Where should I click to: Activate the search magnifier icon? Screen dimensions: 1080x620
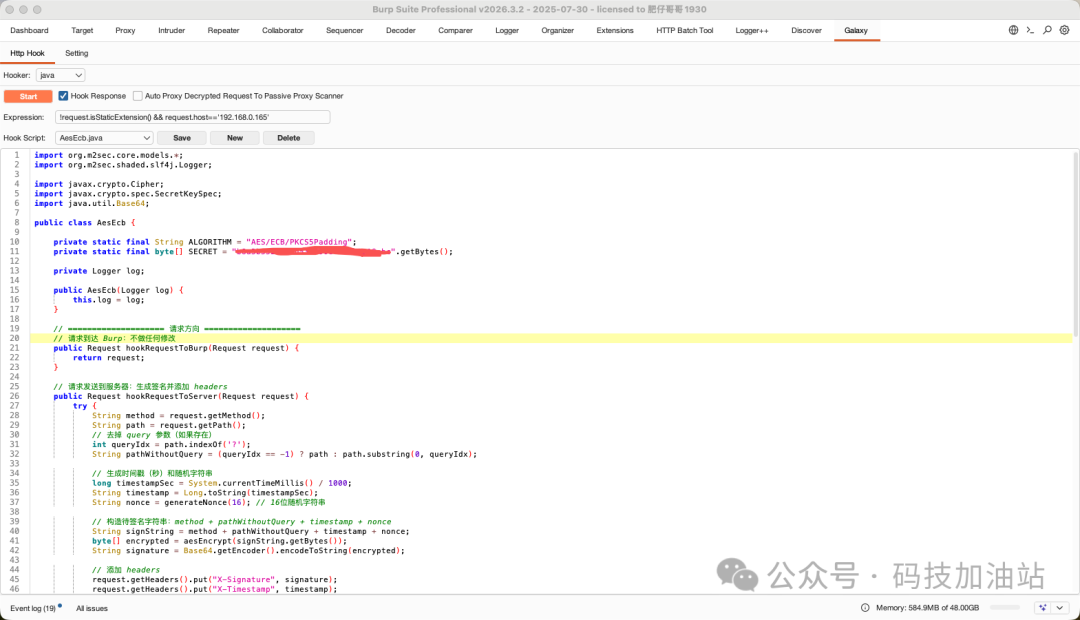click(x=1048, y=30)
